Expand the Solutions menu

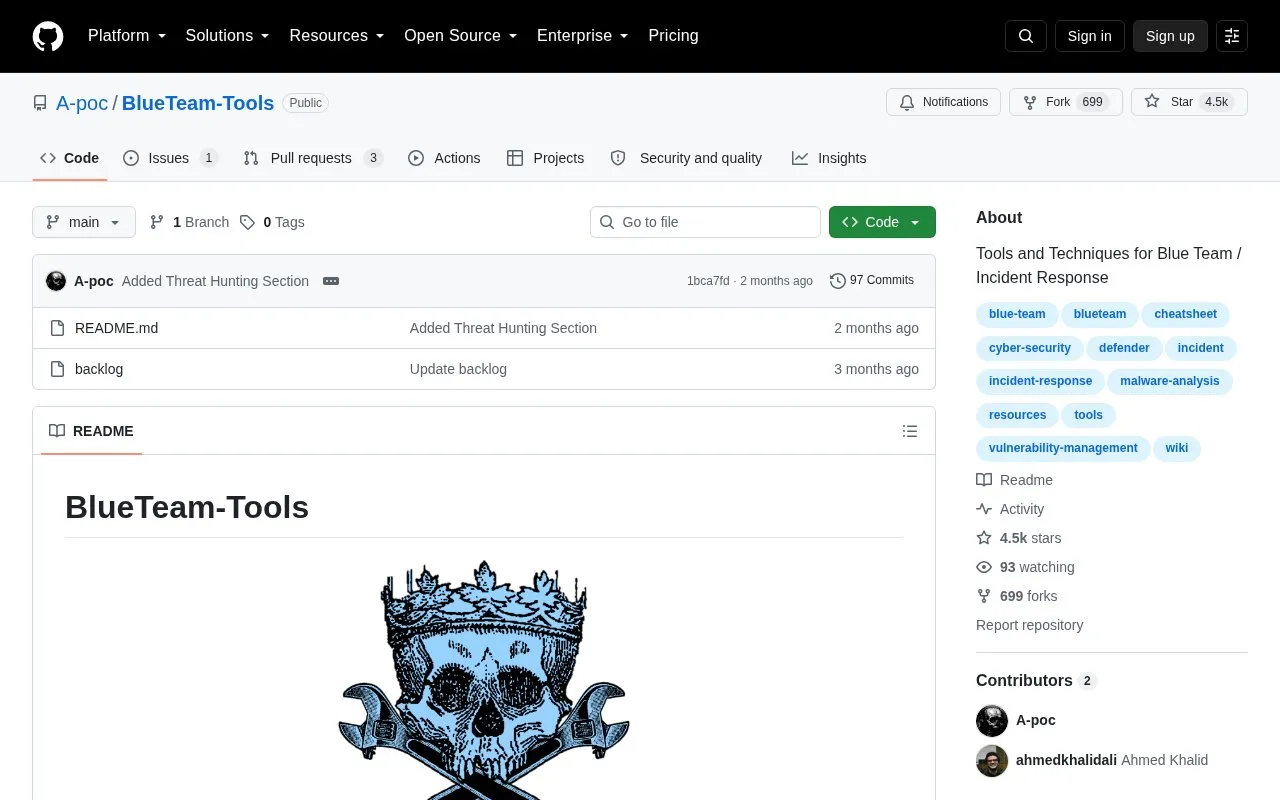point(228,36)
